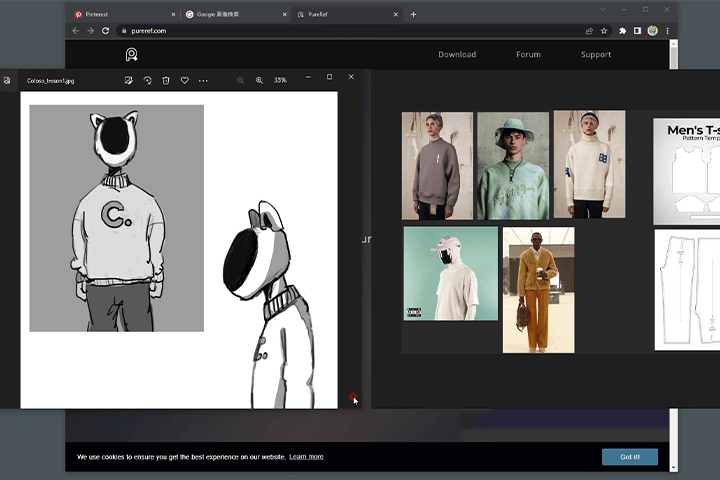
Task: Click the Photos app icon beside filename
Action: 7,80
